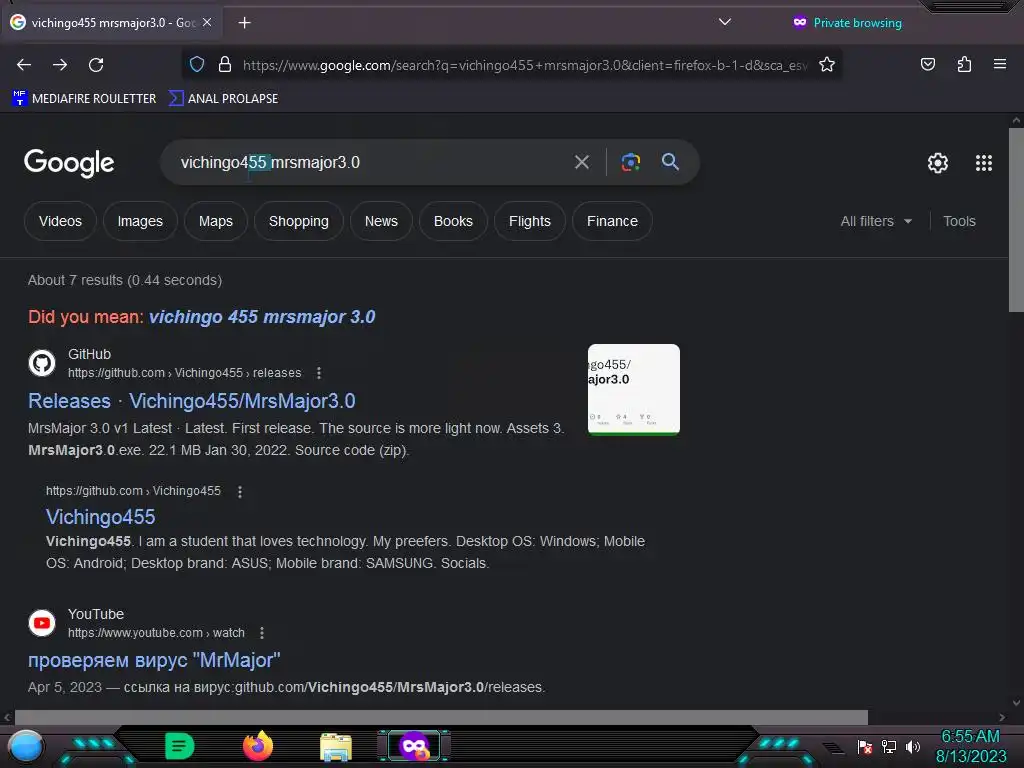1024x768 pixels.
Task: Go back to the previous page
Action: pyautogui.click(x=24, y=65)
